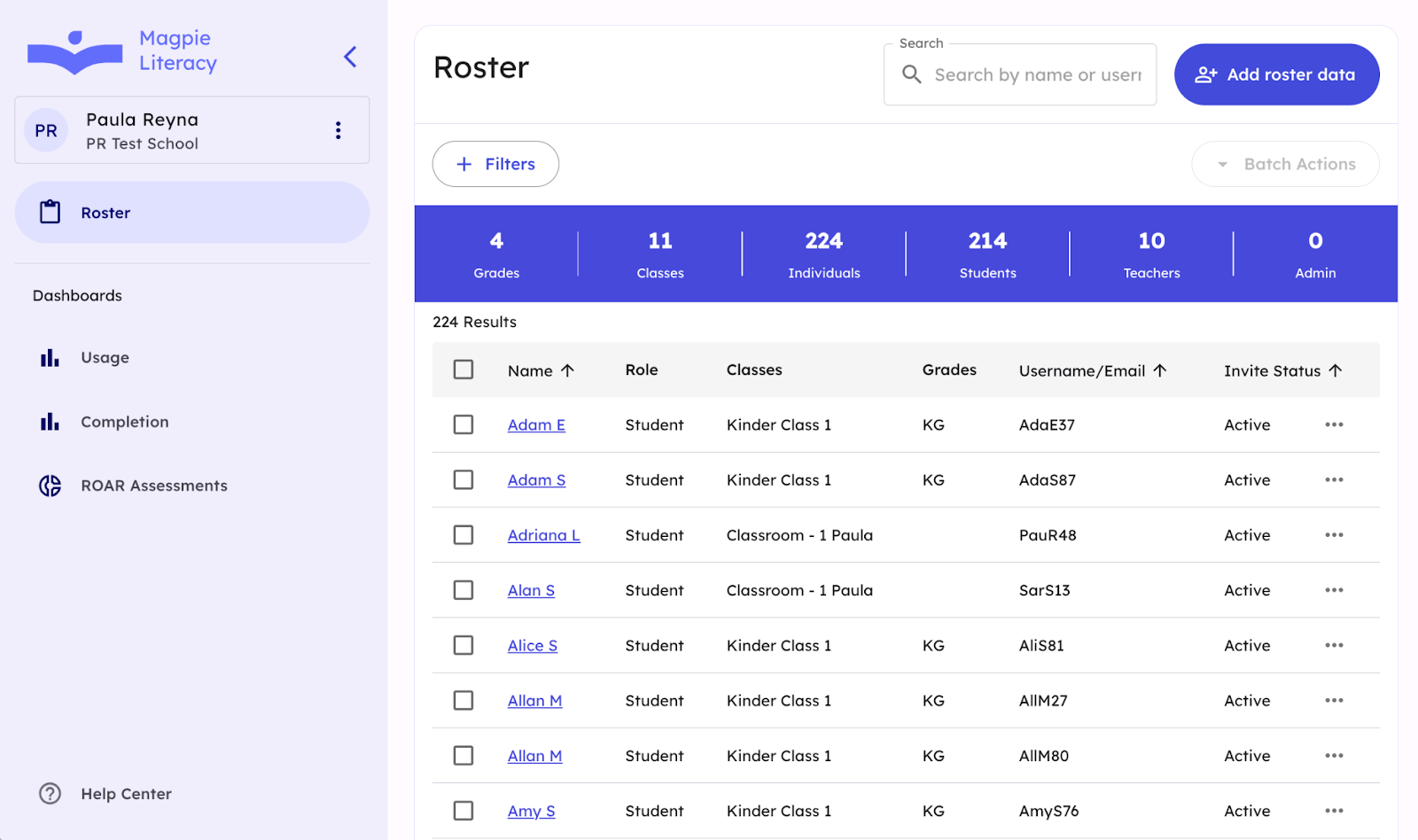Open the Completion dashboard
1418x840 pixels.
124,423
